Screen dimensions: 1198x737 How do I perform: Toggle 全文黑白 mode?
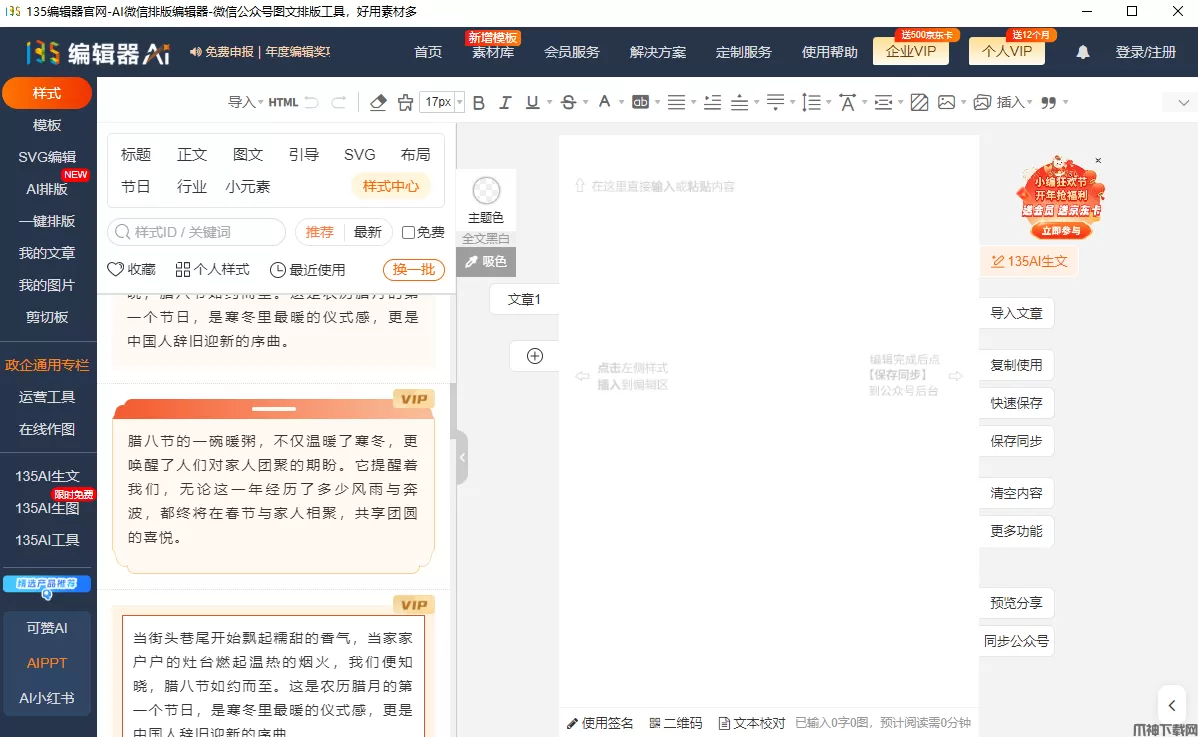(x=486, y=239)
